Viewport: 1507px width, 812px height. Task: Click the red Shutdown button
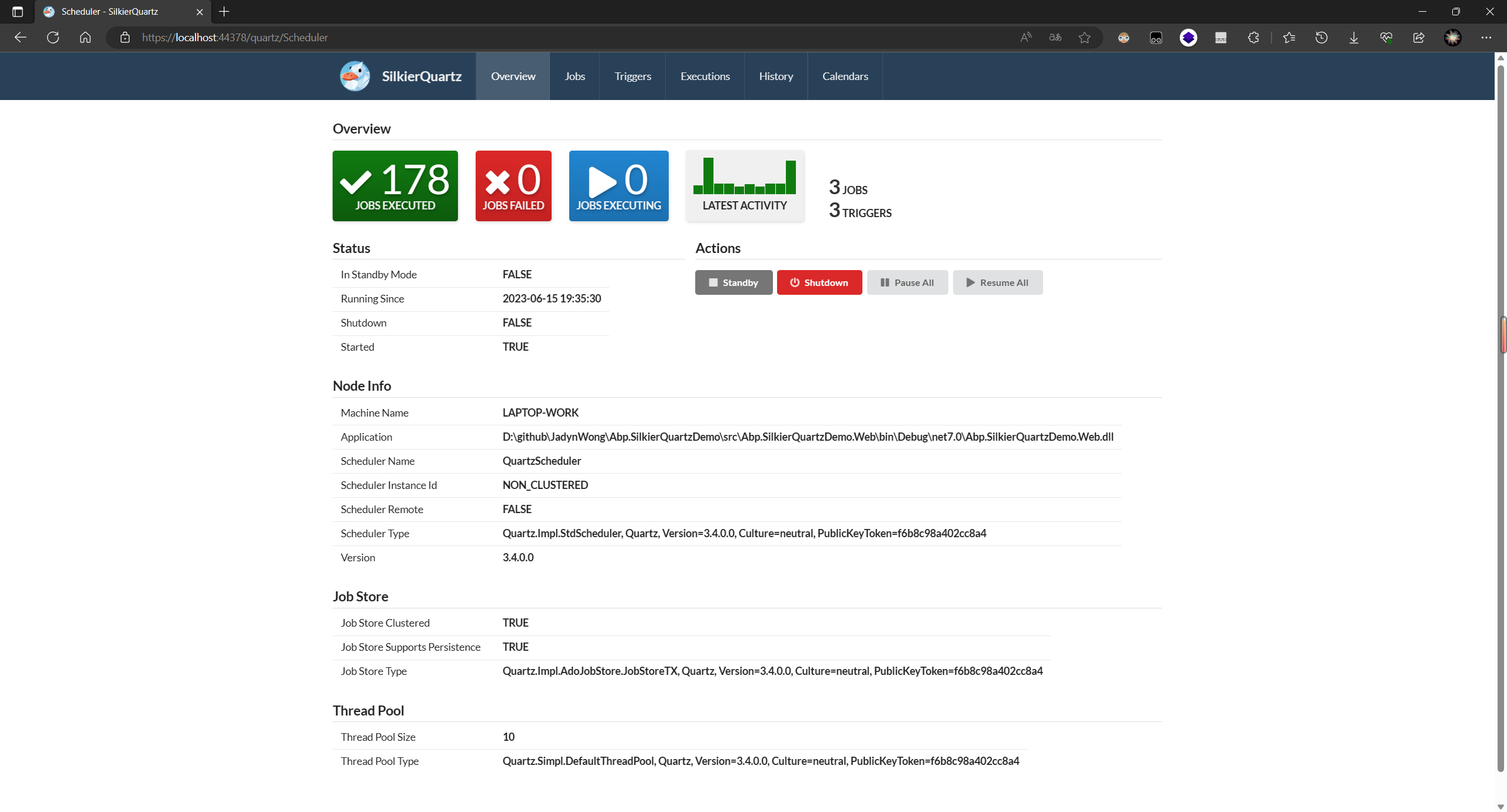pos(819,282)
